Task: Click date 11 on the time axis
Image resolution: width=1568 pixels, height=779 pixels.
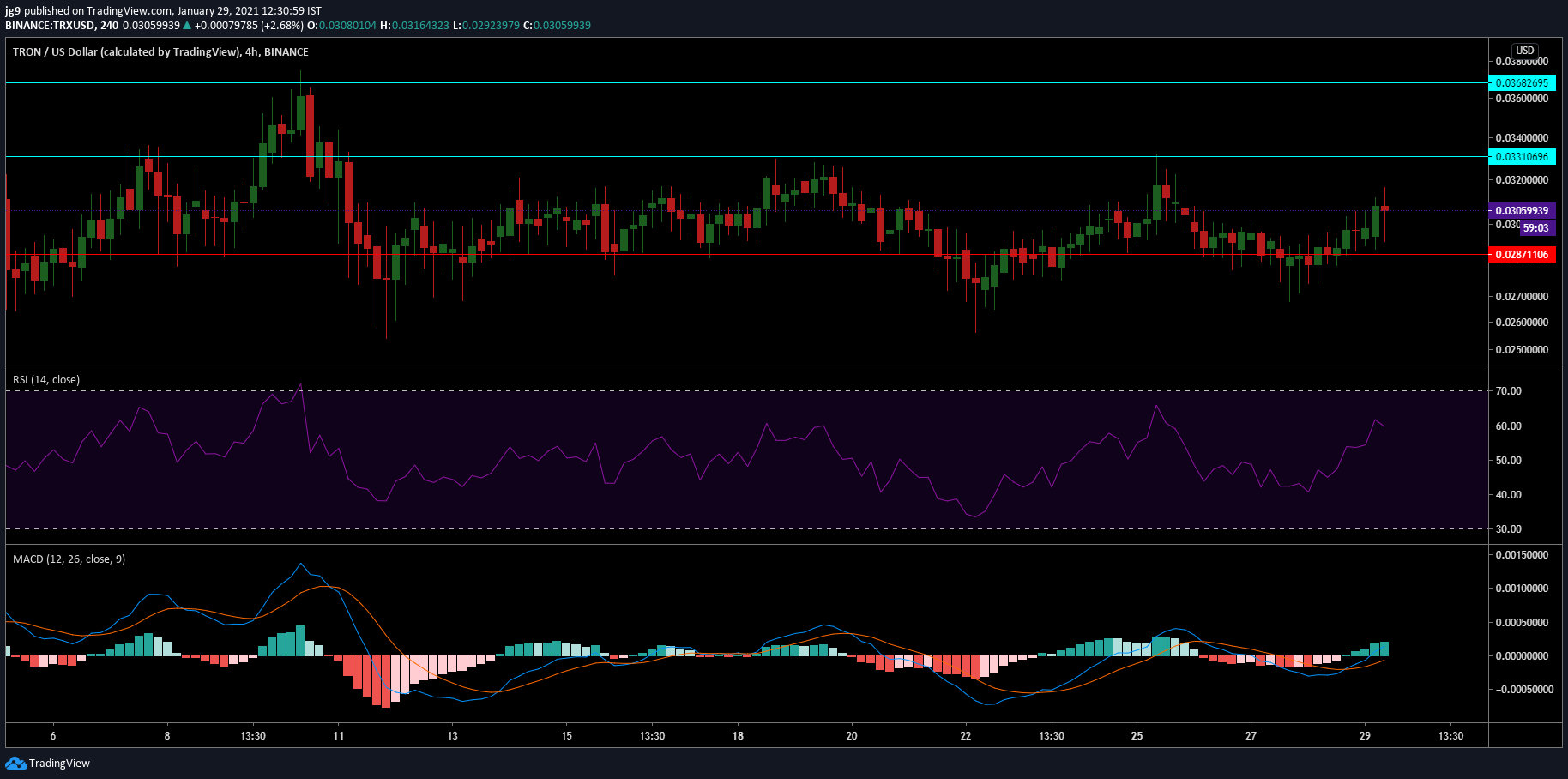Action: click(338, 736)
